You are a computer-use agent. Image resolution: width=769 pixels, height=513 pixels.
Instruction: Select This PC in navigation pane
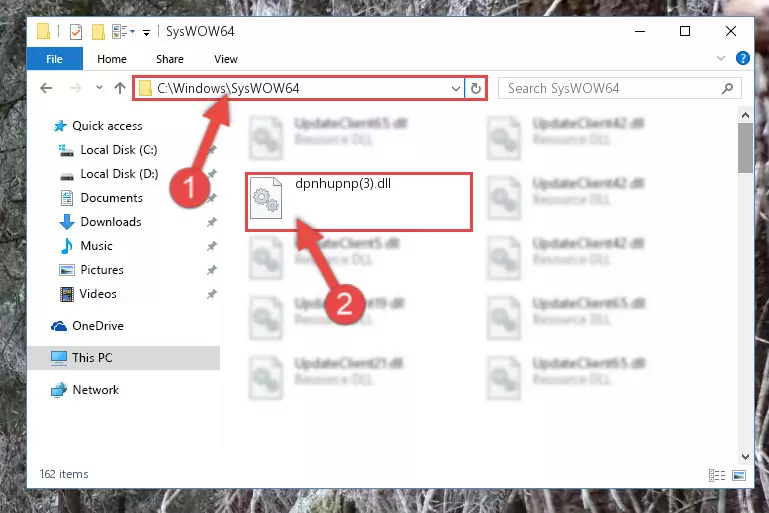pyautogui.click(x=92, y=358)
